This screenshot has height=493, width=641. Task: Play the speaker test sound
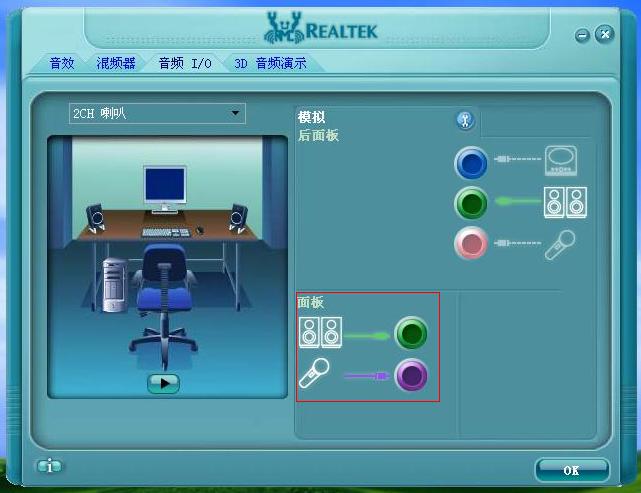[163, 382]
